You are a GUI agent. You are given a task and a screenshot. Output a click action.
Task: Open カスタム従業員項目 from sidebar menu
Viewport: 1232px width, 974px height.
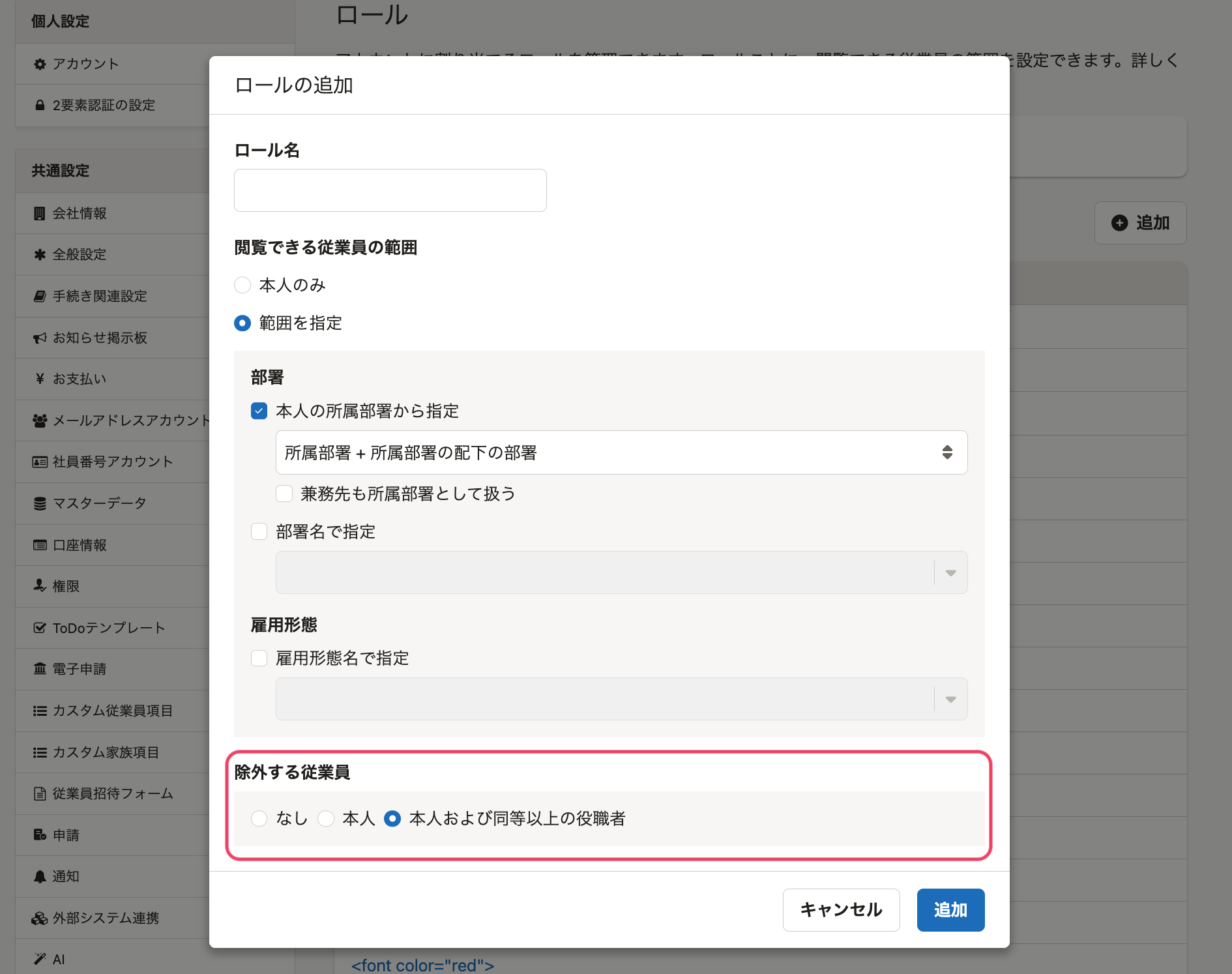[112, 711]
